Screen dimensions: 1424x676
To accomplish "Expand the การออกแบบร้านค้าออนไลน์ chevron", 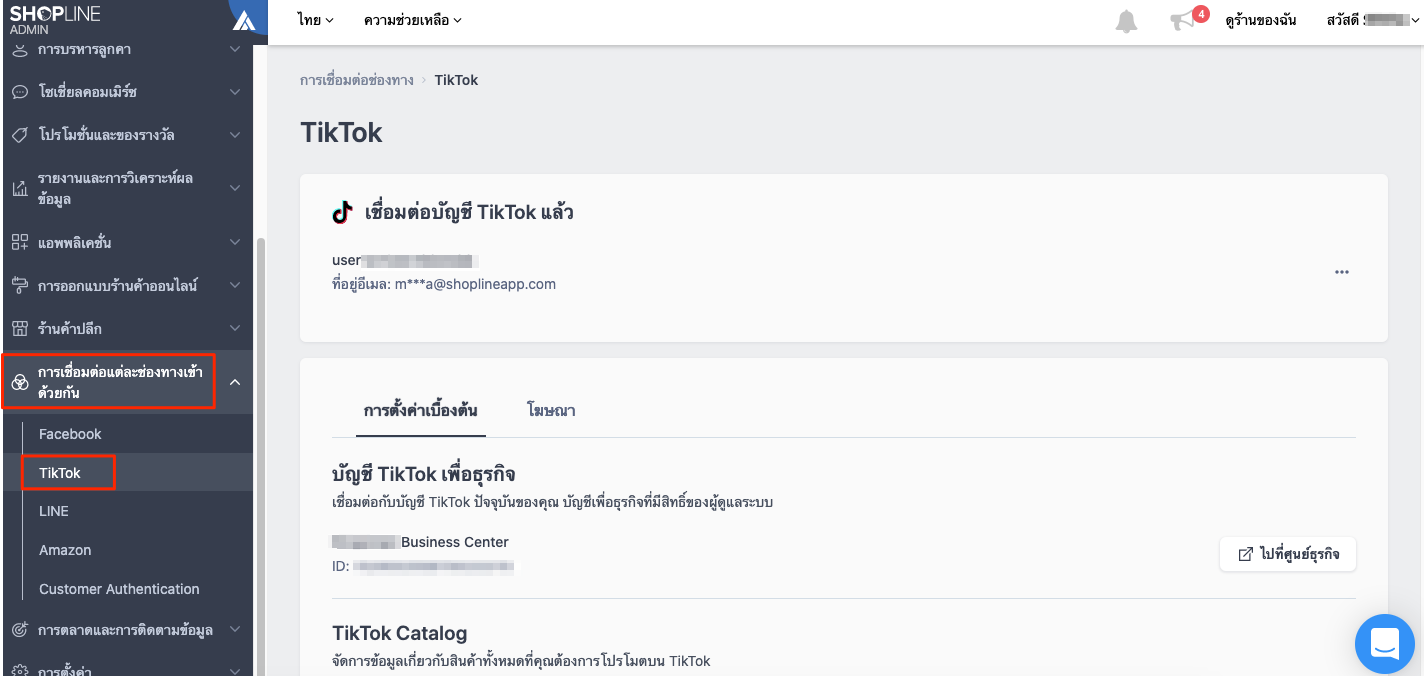I will pyautogui.click(x=235, y=285).
